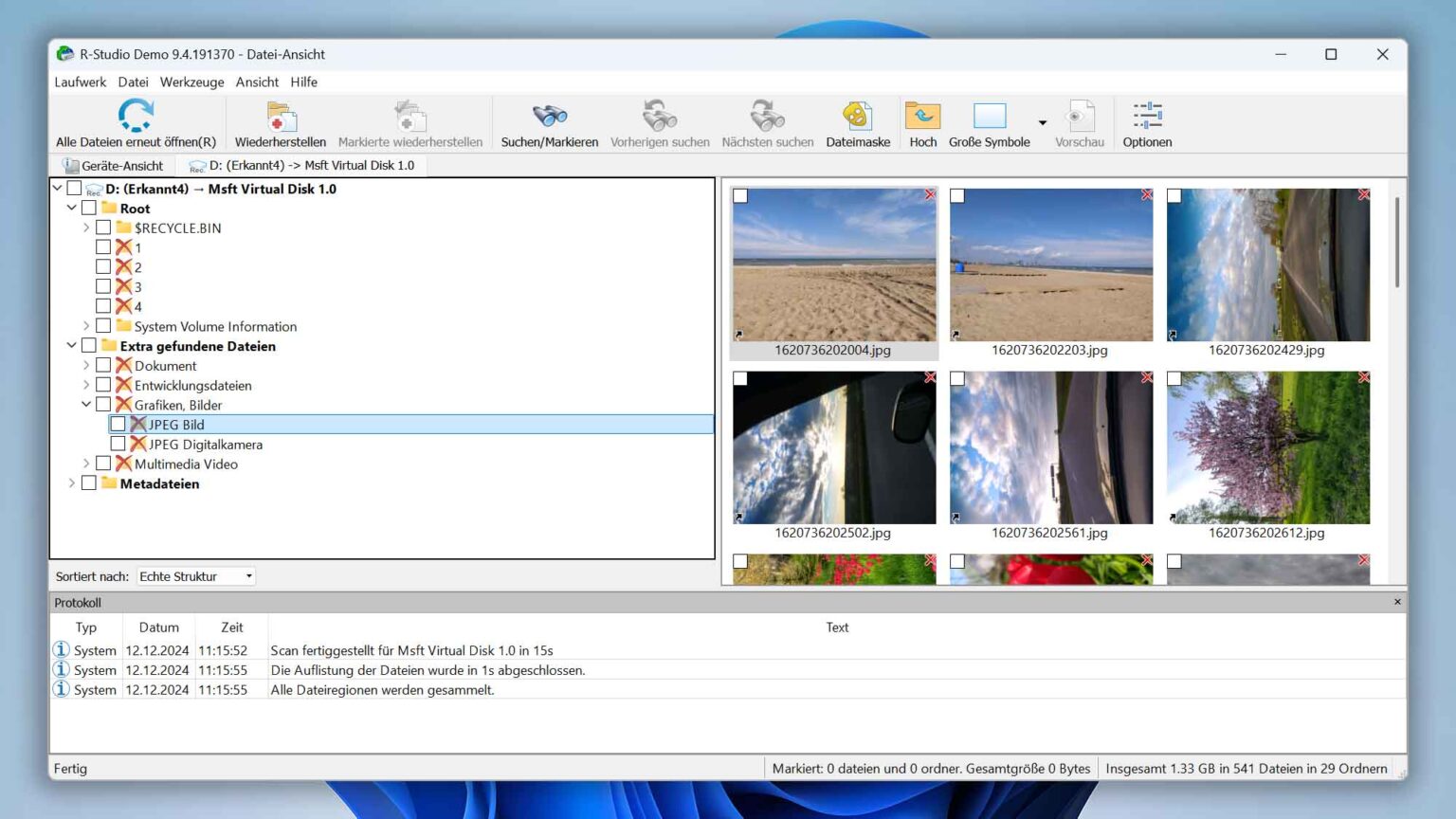
Task: Open the Optionen settings icon
Action: click(x=1147, y=117)
